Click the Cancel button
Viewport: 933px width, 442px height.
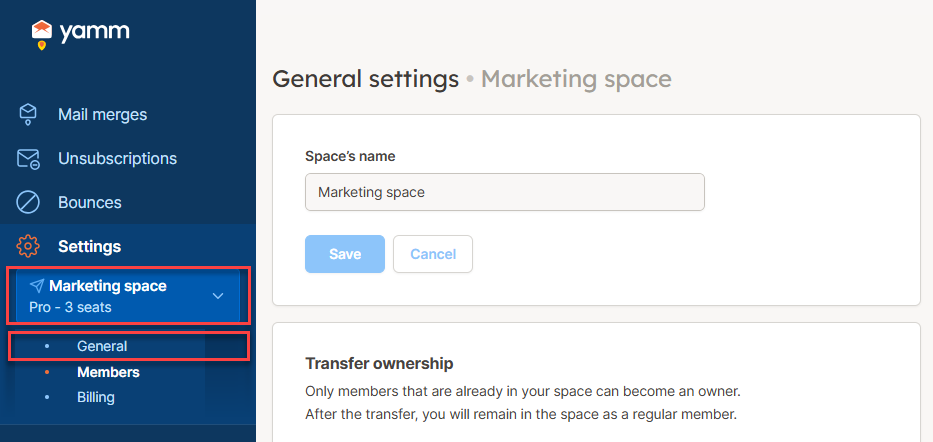[433, 254]
